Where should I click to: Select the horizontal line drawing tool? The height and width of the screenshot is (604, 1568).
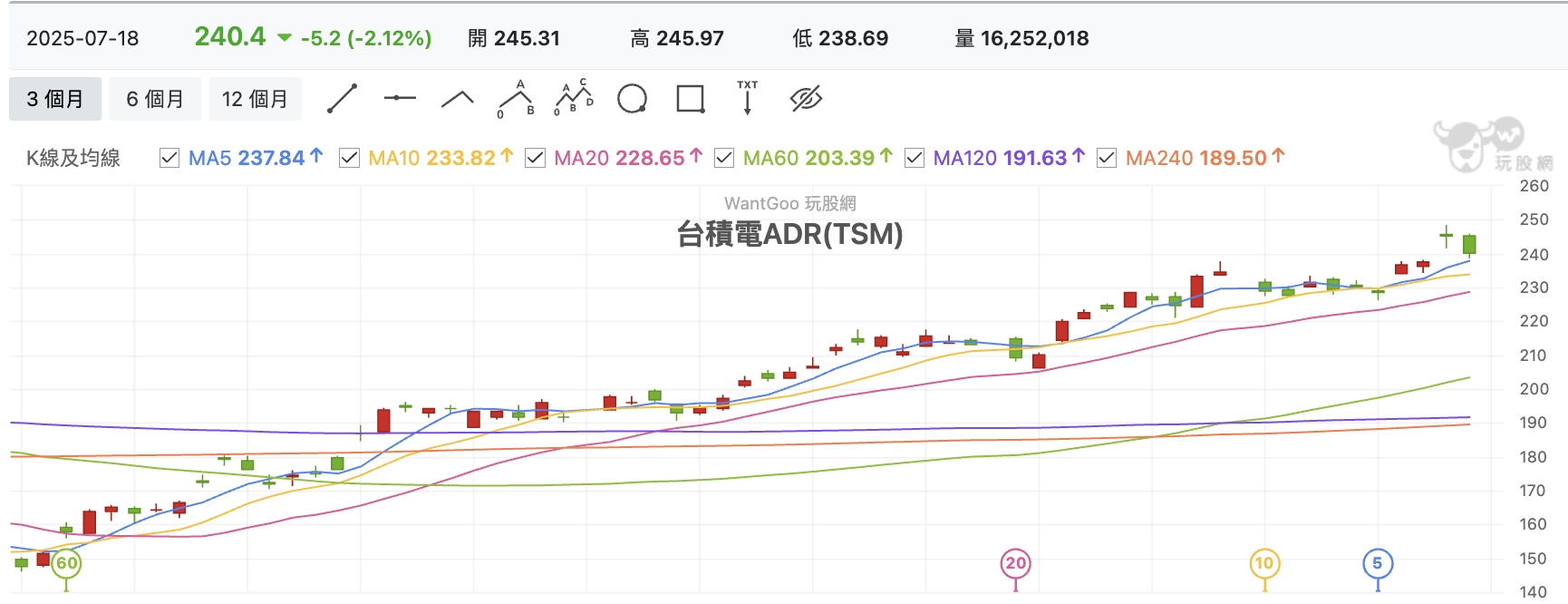click(x=400, y=98)
